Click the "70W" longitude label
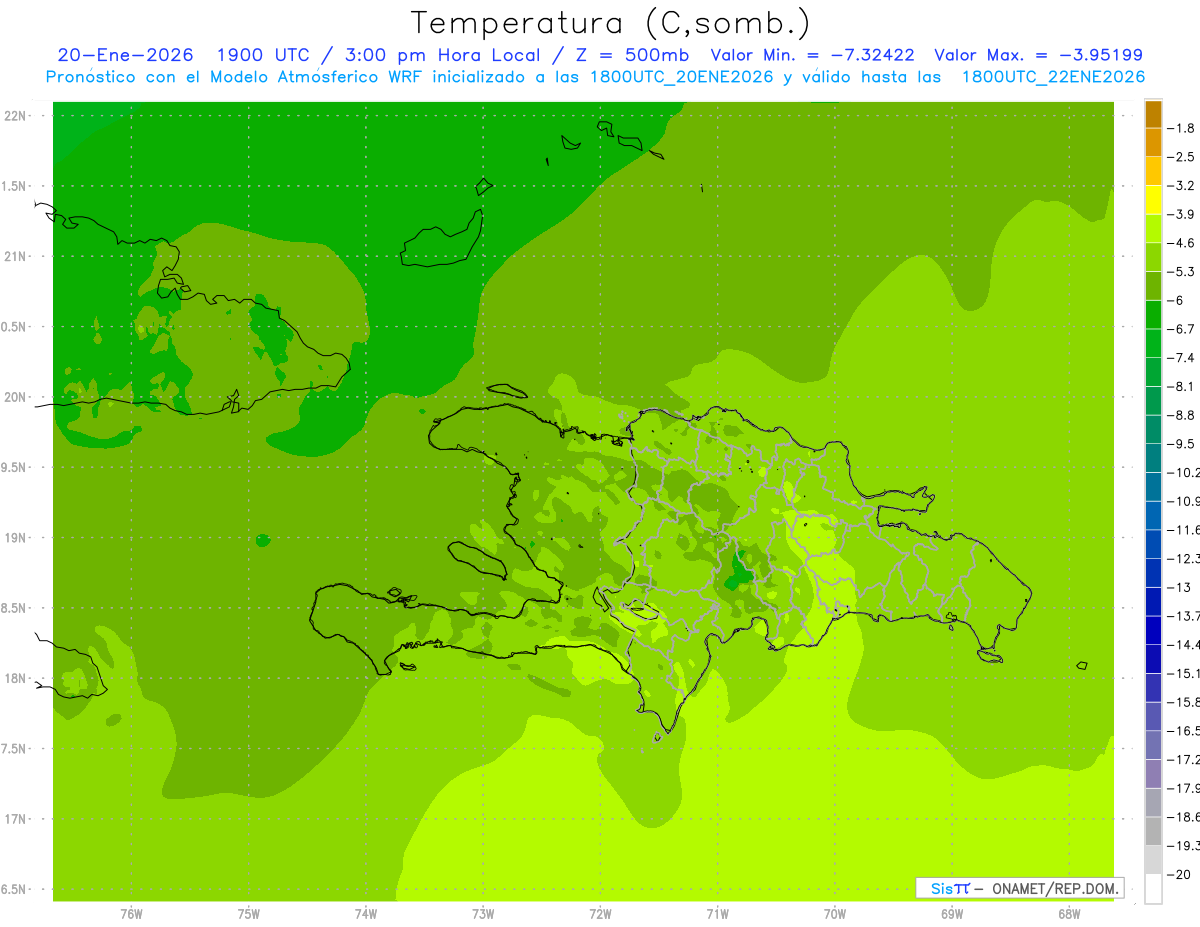The image size is (1200, 927). coord(835,913)
